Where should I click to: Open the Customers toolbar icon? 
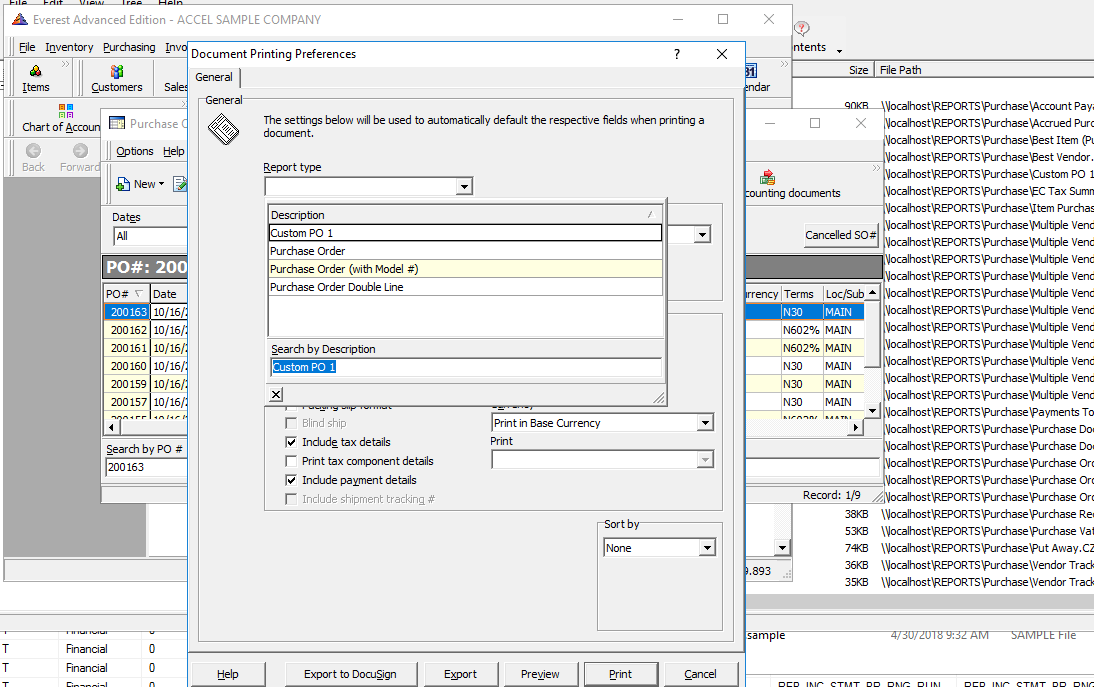[117, 77]
